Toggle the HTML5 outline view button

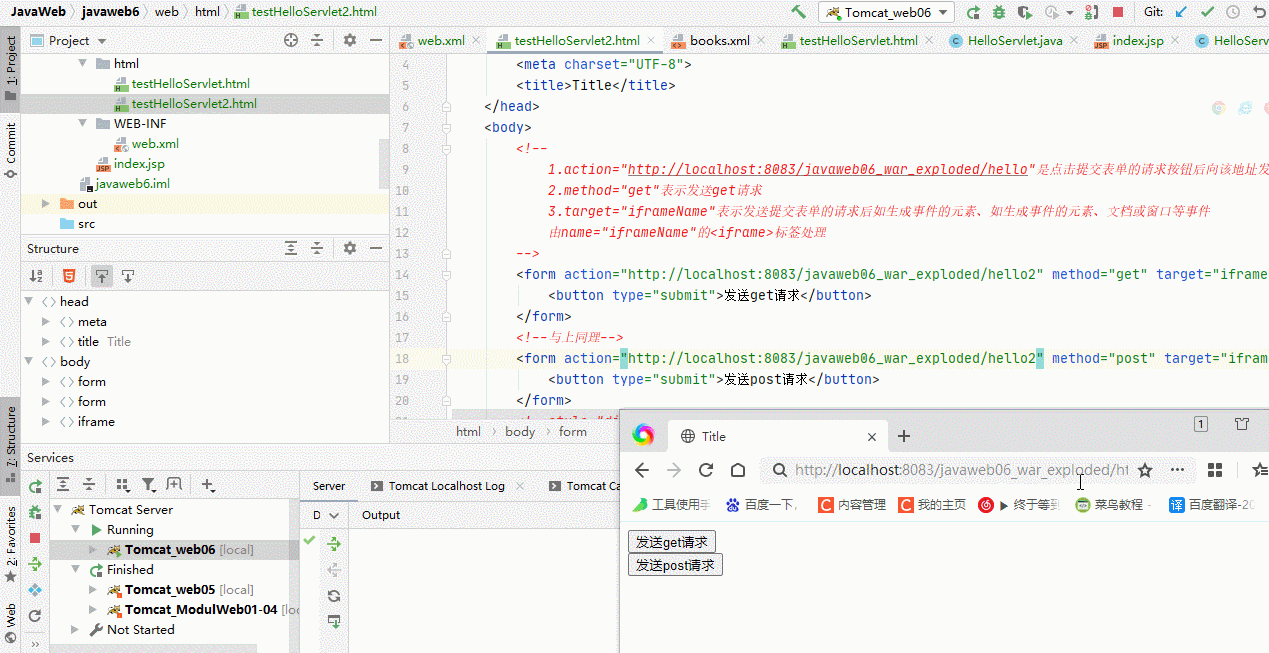tap(69, 276)
